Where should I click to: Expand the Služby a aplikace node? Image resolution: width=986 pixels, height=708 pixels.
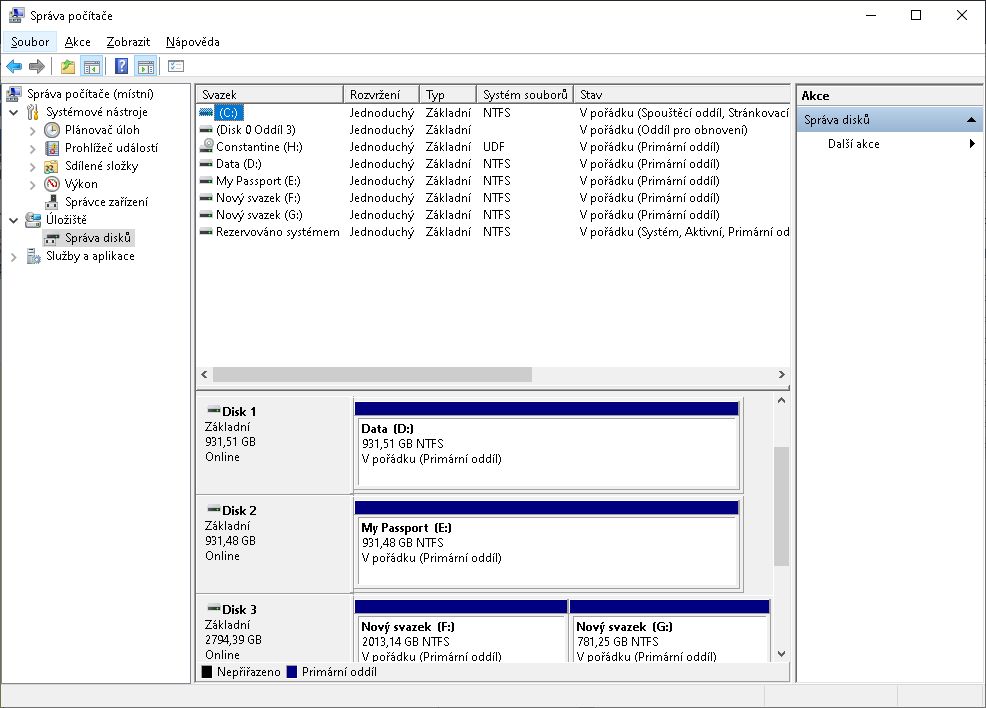point(13,257)
